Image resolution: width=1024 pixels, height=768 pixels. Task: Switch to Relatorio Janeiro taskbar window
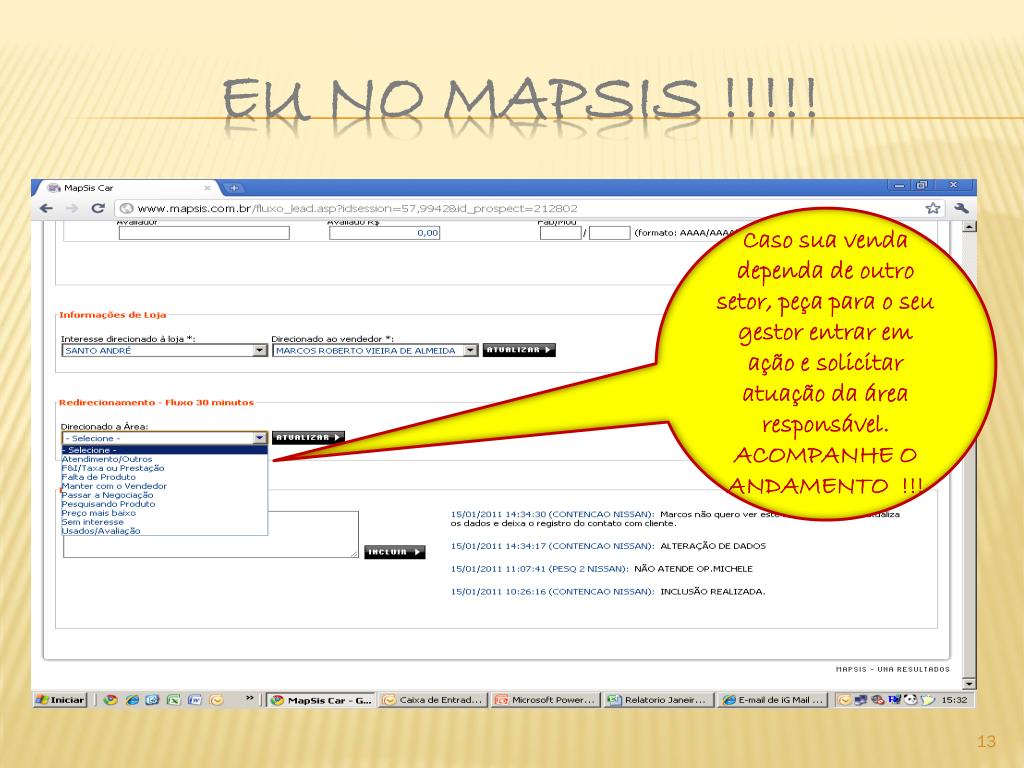pos(658,700)
